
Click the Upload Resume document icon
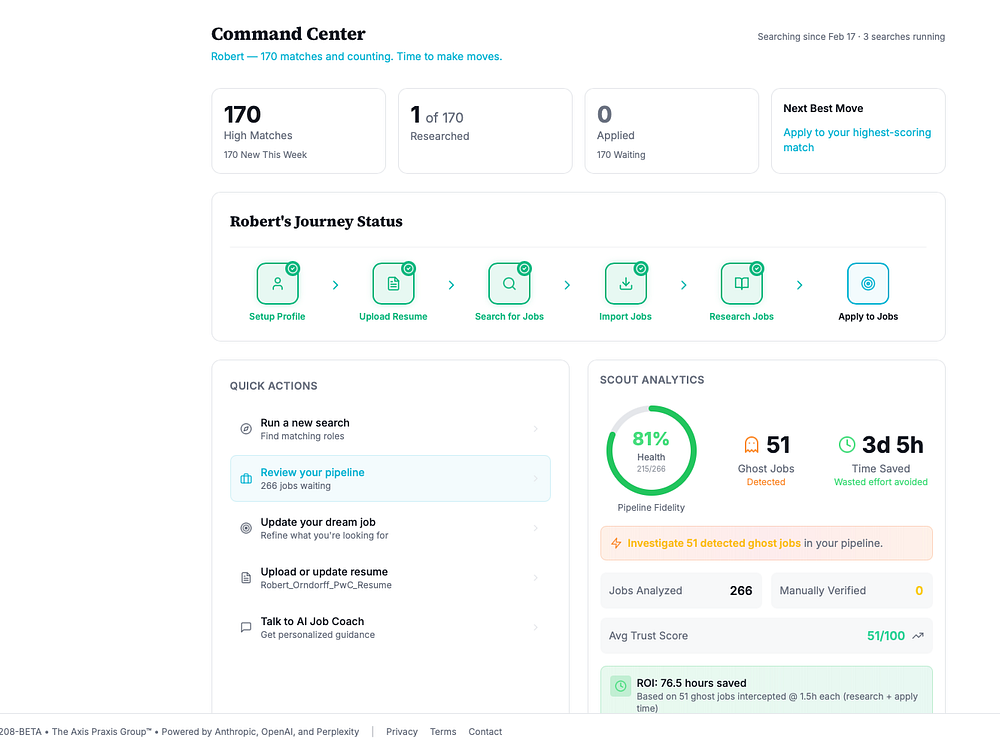pyautogui.click(x=393, y=284)
